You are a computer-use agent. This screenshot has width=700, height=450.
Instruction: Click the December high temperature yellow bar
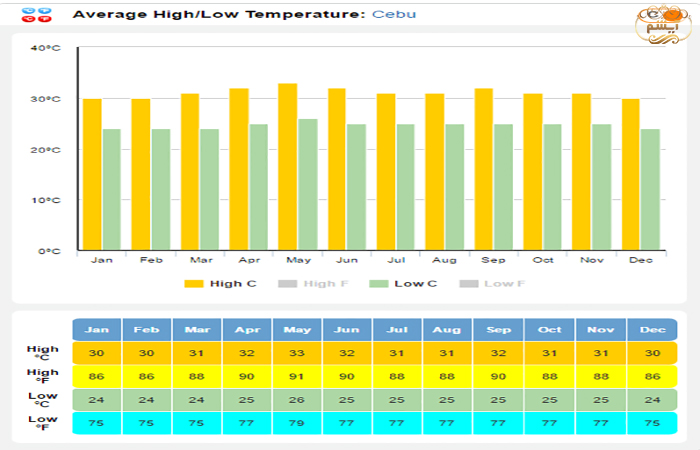click(x=630, y=175)
